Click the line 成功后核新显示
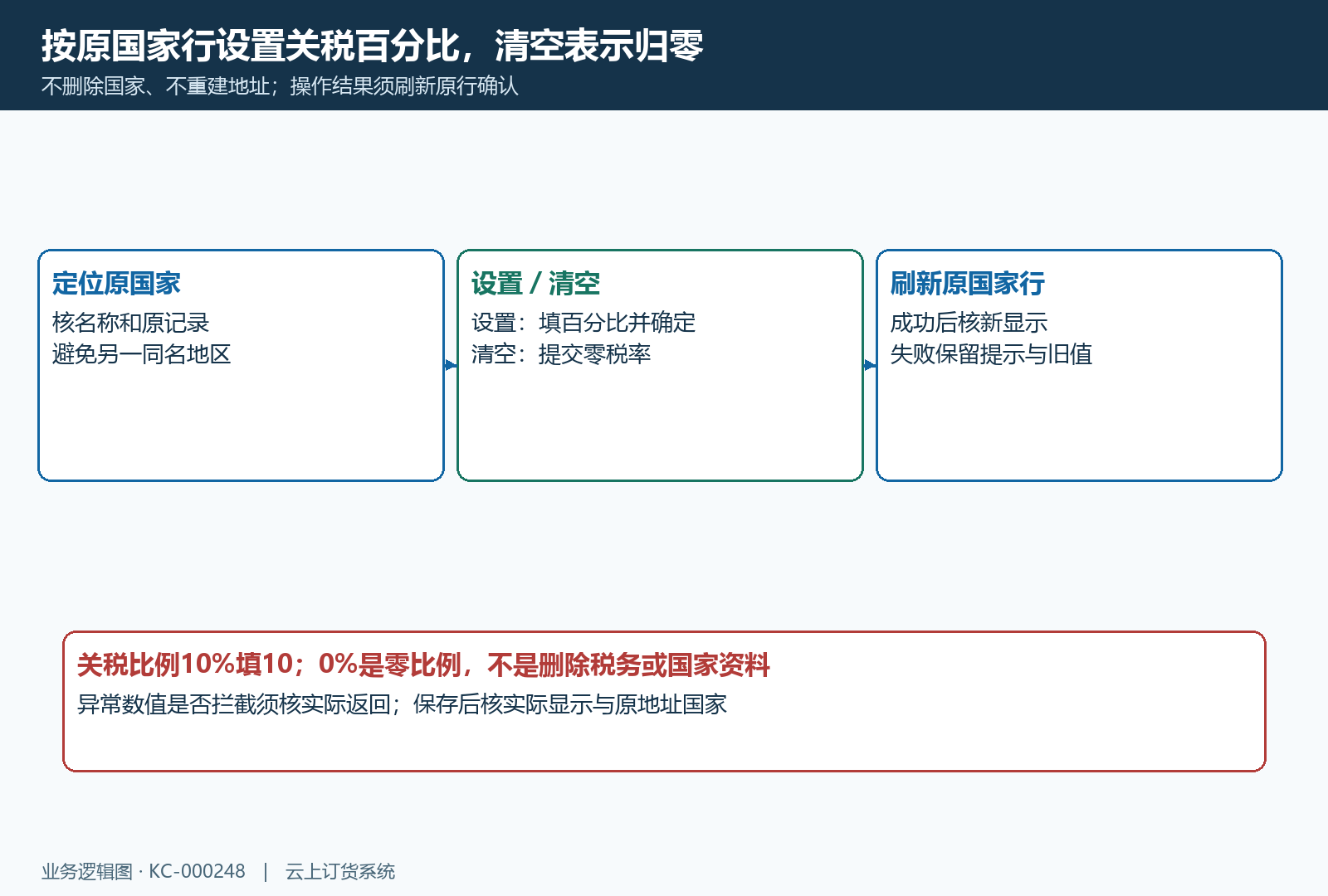 point(969,323)
